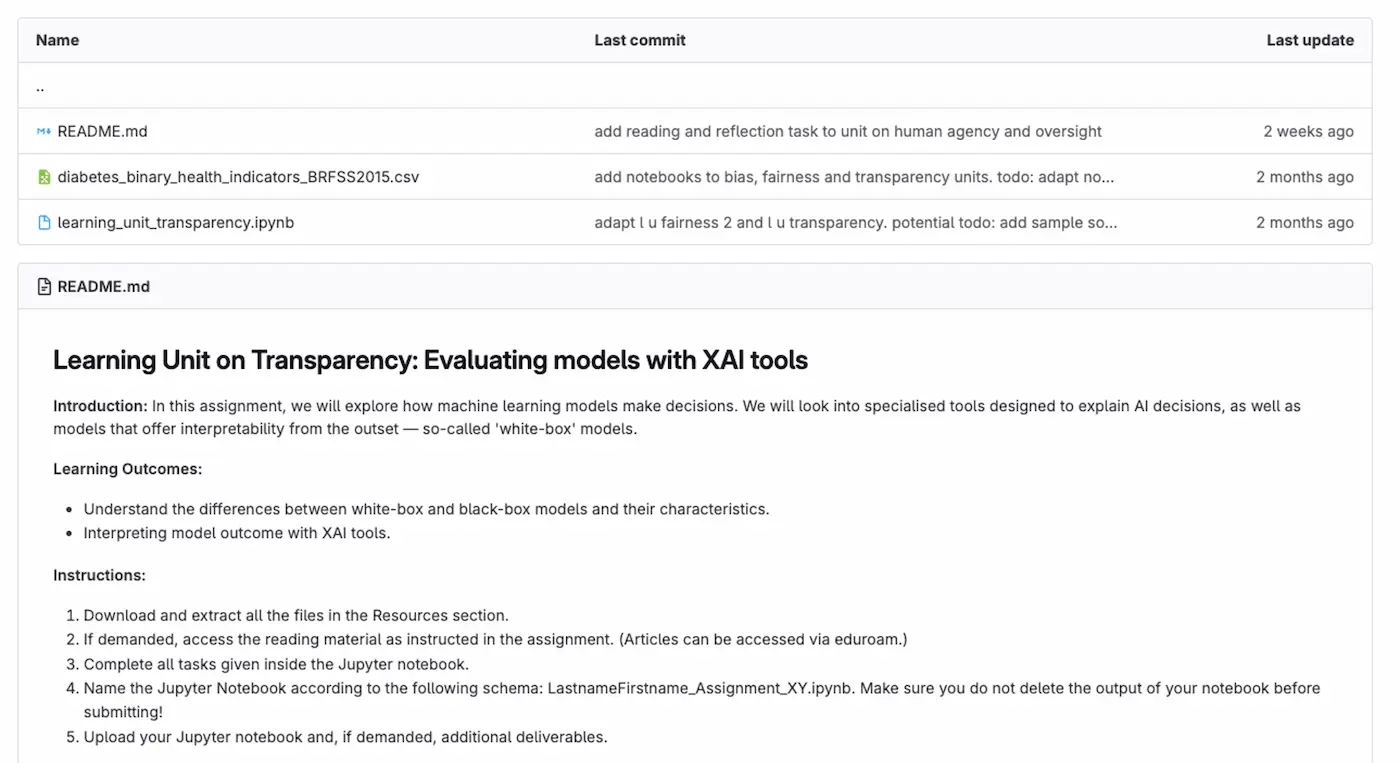Open the learning_unit_transparency.ipynb notebook
This screenshot has height=763, width=1400.
point(175,222)
